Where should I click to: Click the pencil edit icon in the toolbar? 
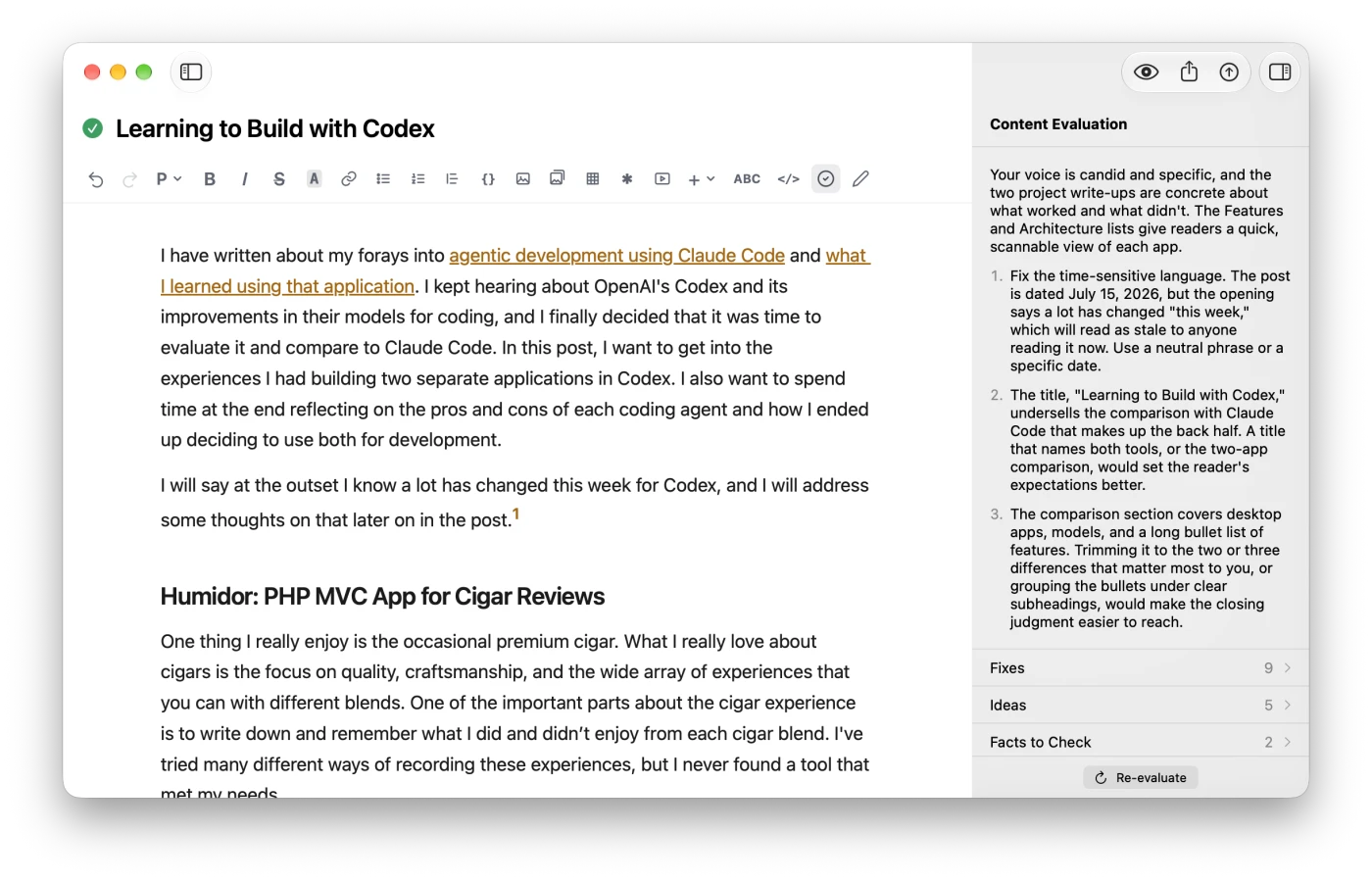pos(860,179)
